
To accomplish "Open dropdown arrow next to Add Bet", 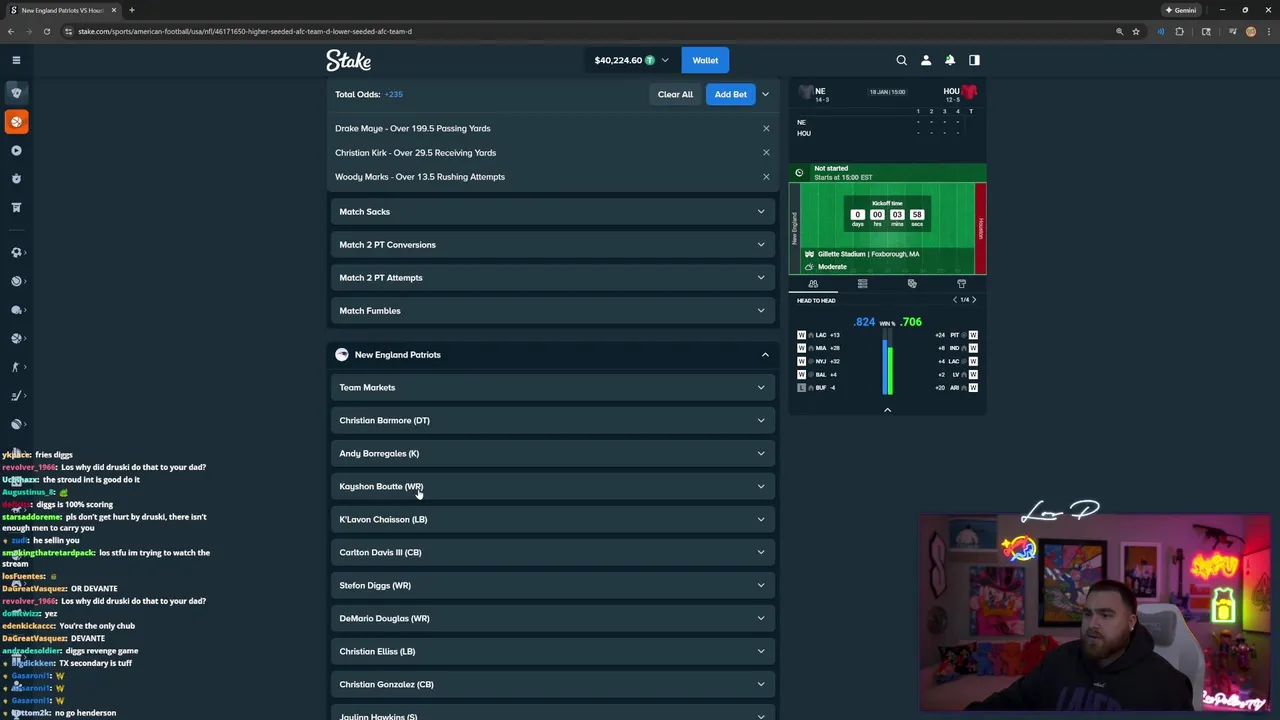I will pos(765,94).
